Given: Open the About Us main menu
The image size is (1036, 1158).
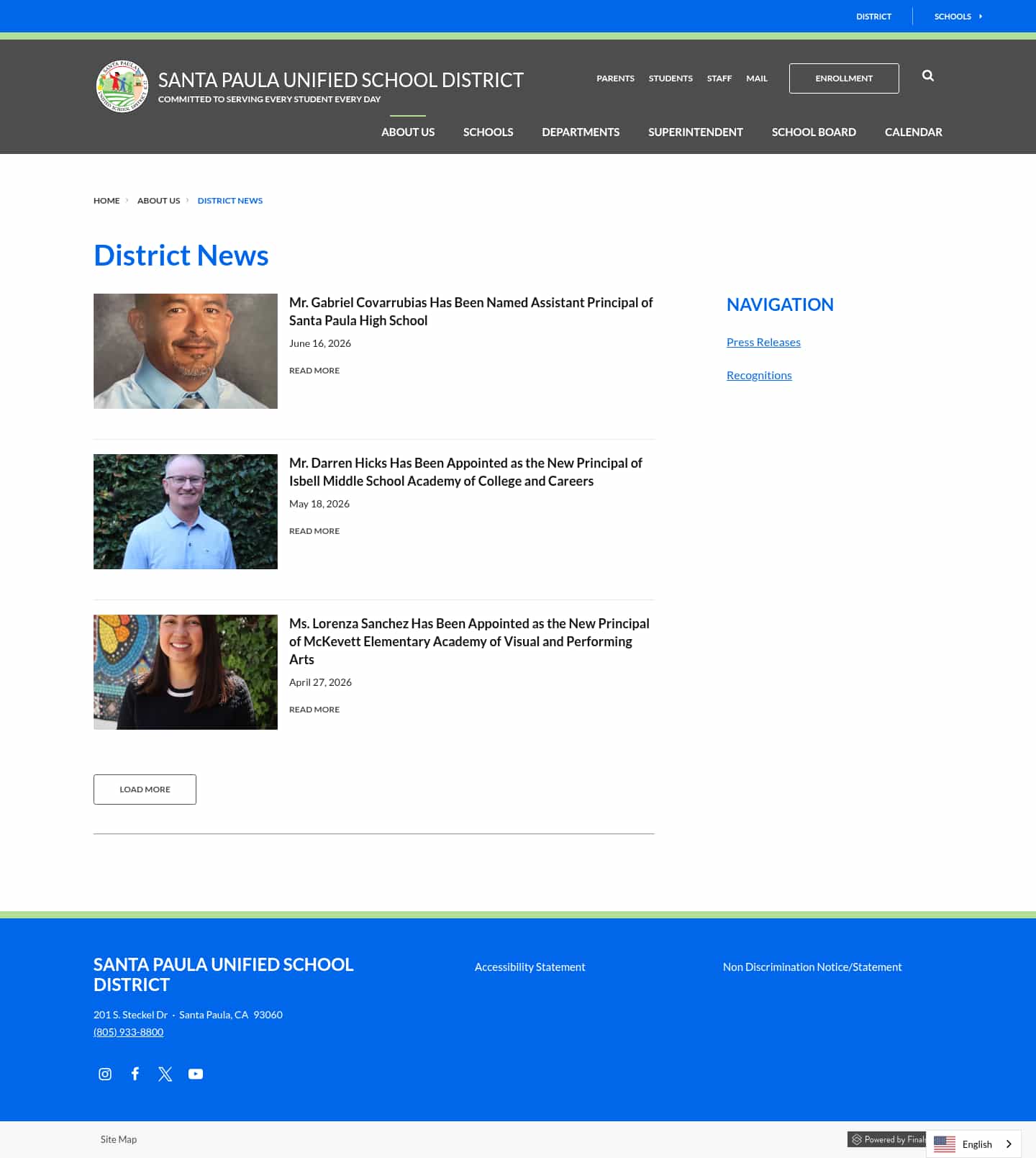Looking at the screenshot, I should [408, 132].
